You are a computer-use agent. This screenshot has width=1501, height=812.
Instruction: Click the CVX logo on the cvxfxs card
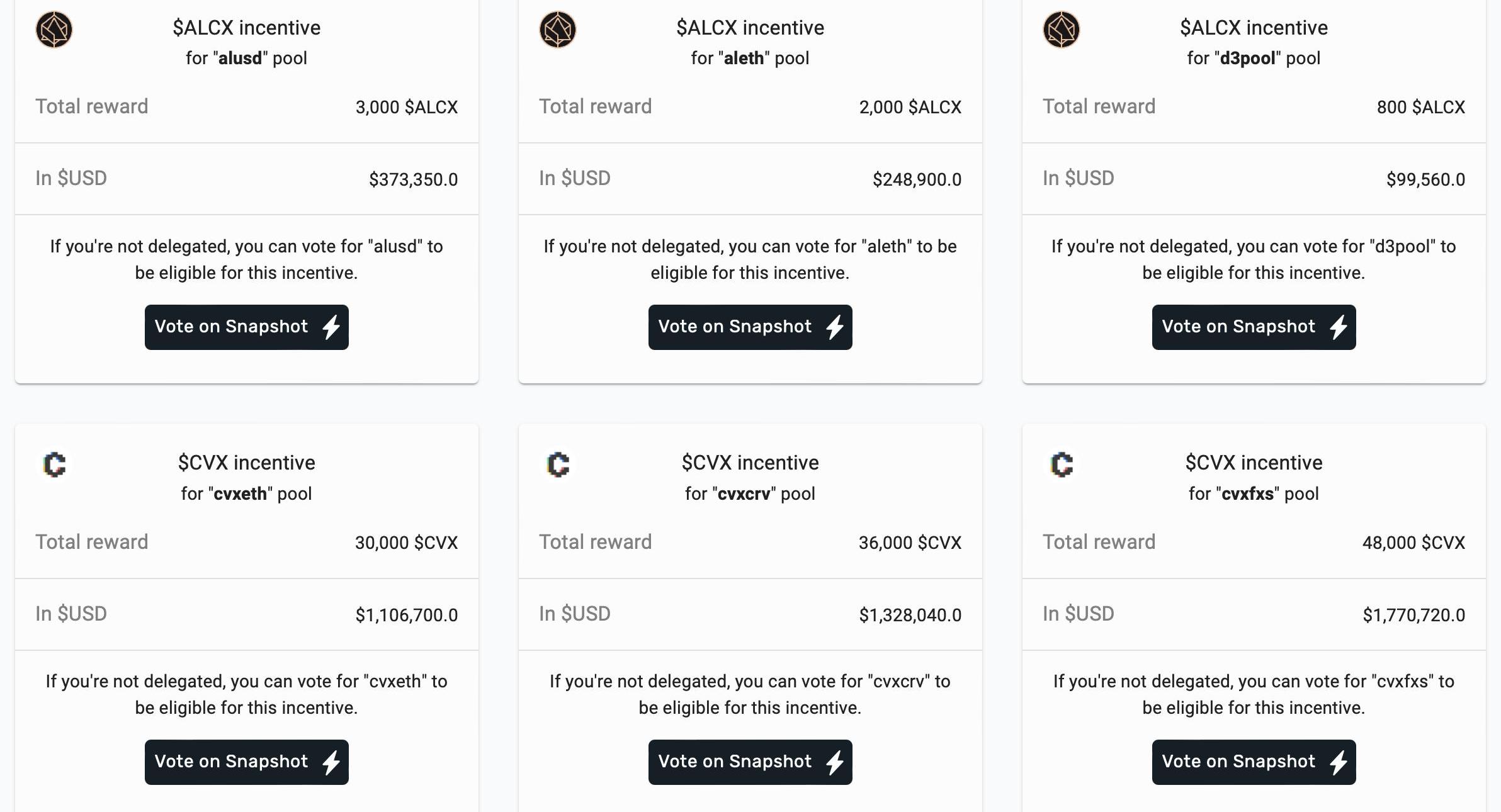1062,465
